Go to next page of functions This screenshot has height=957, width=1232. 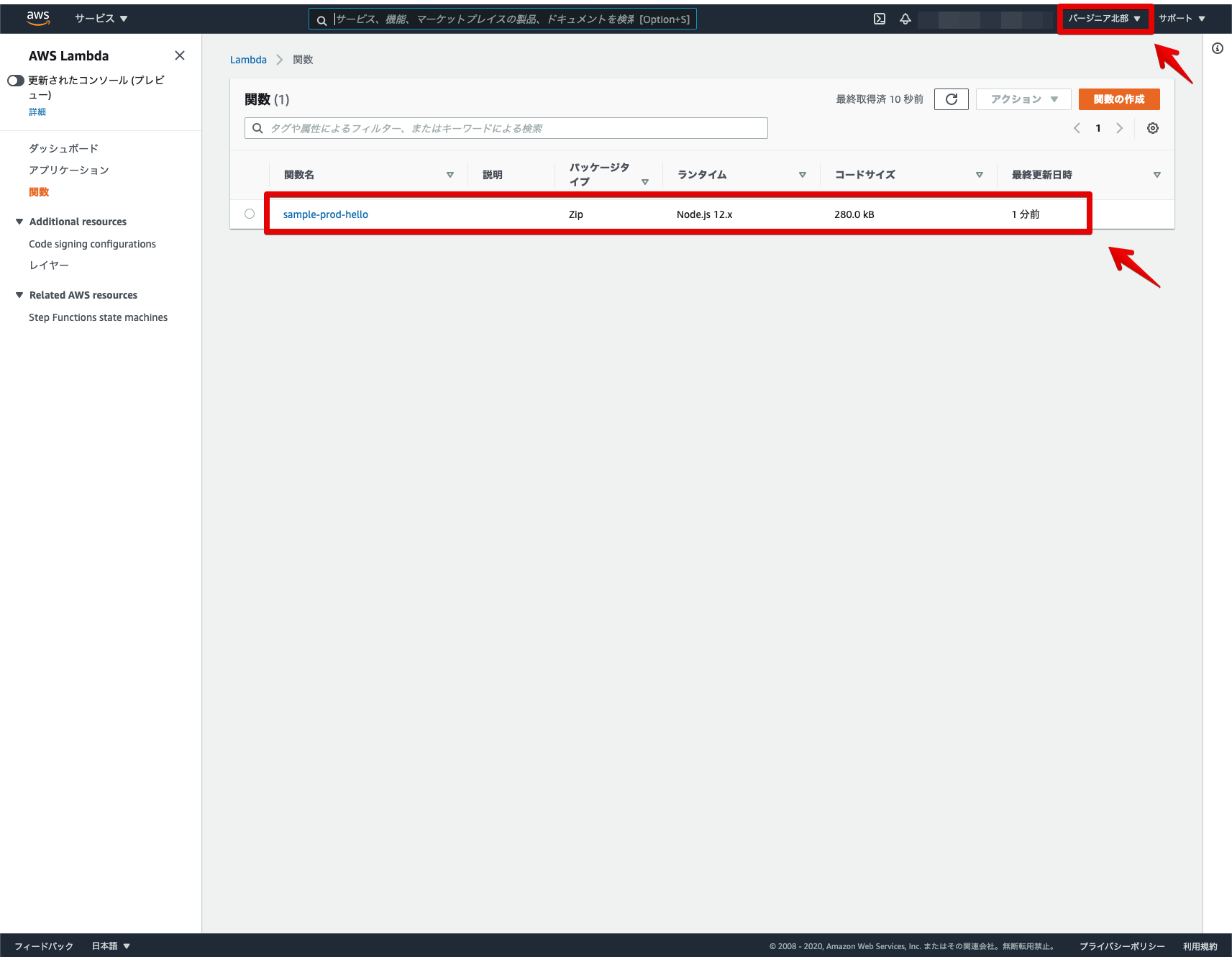click(1119, 128)
